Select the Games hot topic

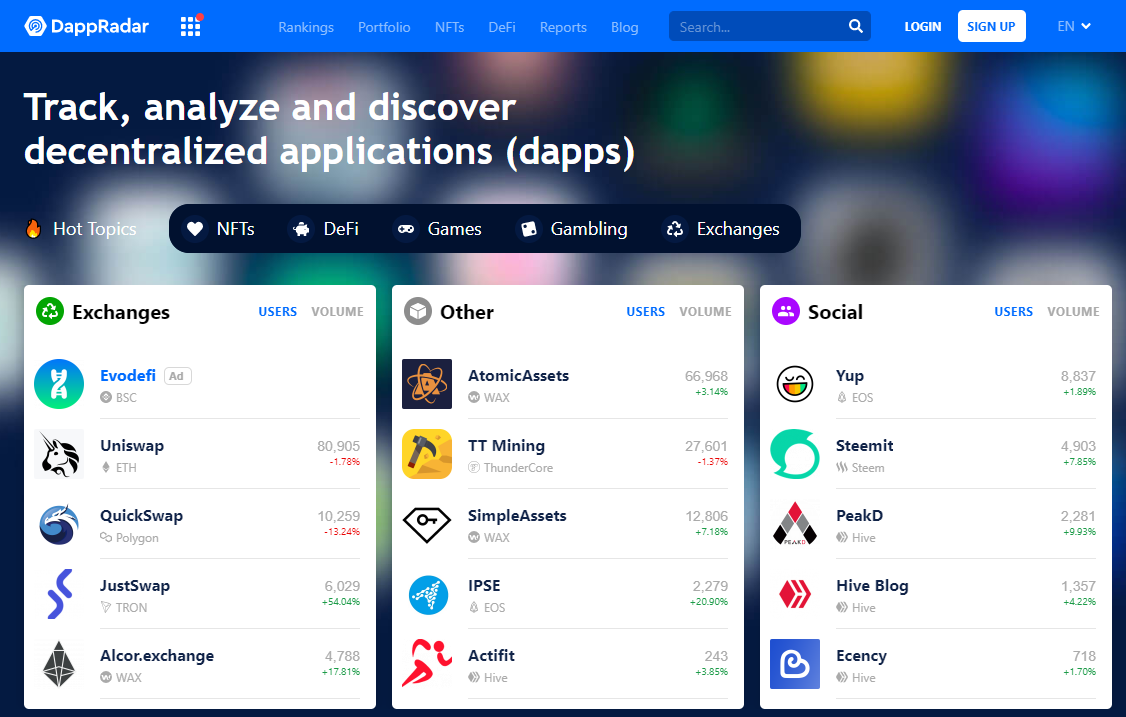439,228
